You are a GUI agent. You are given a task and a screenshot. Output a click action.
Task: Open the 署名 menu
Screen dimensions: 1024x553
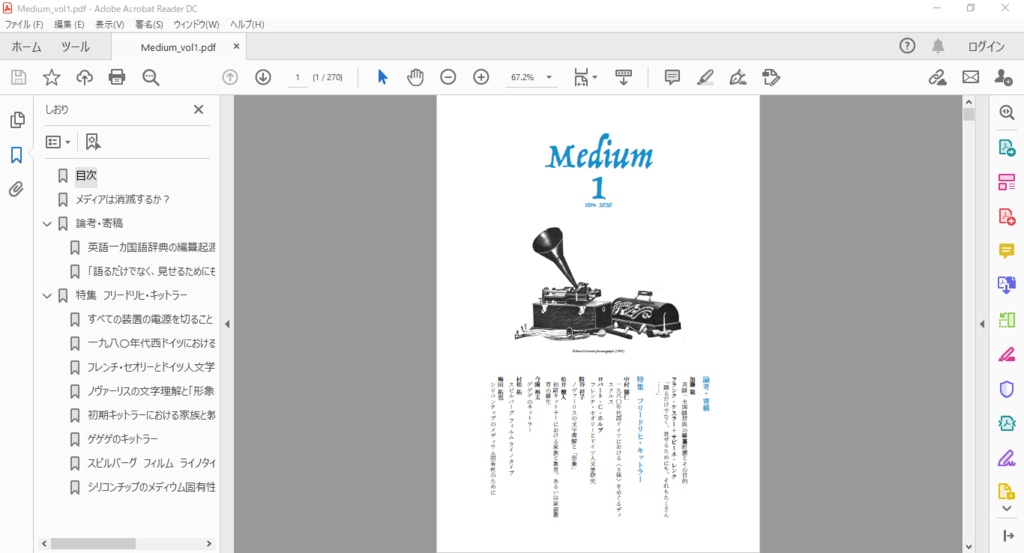pyautogui.click(x=149, y=24)
